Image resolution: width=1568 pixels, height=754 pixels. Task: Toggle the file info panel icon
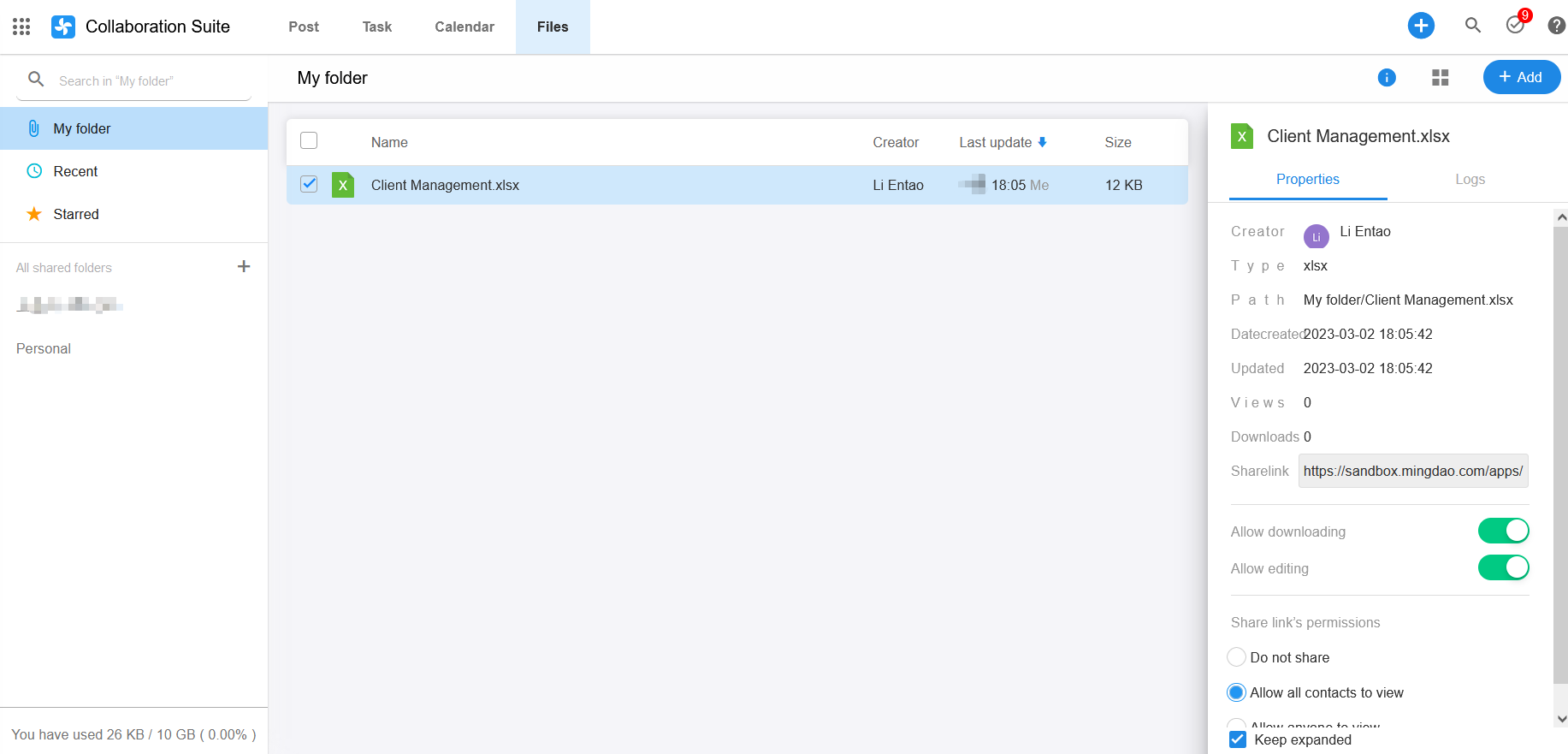pyautogui.click(x=1387, y=78)
